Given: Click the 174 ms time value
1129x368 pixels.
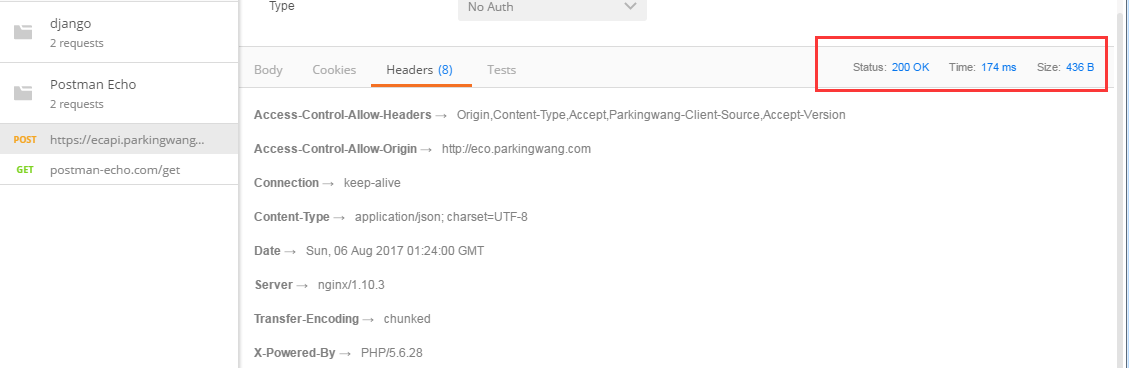Looking at the screenshot, I should pos(999,67).
